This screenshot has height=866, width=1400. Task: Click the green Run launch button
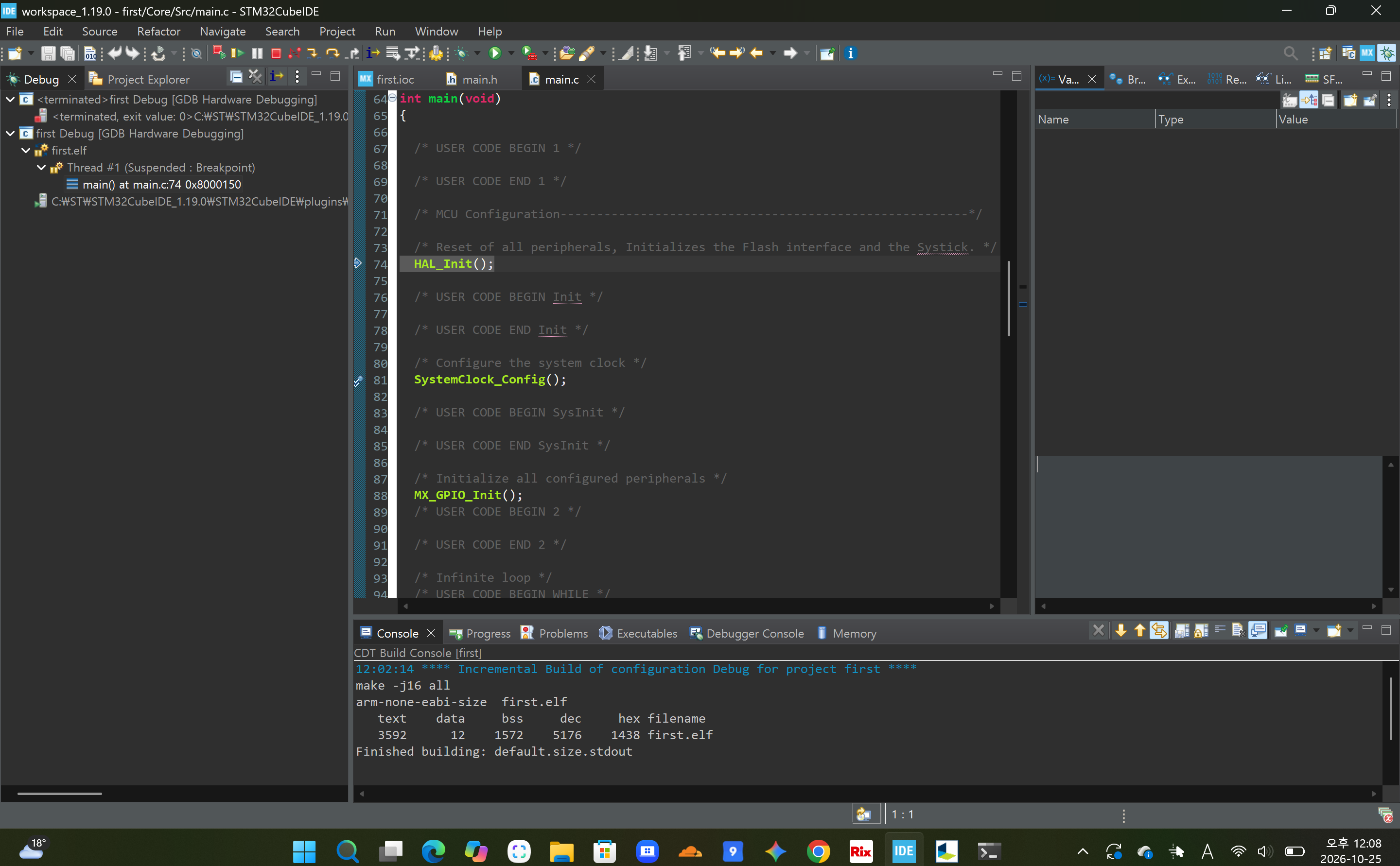click(495, 53)
